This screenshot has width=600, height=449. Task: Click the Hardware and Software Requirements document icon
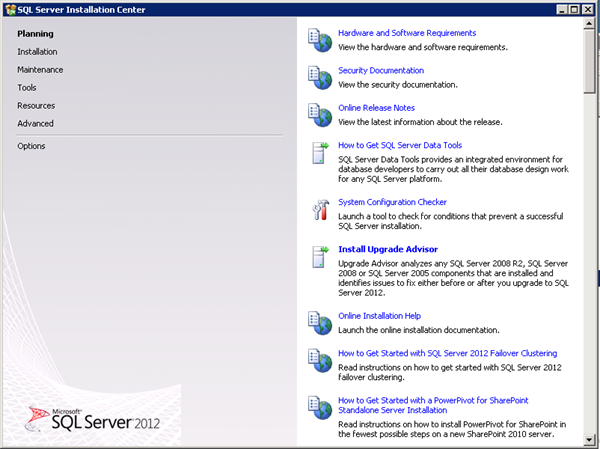pos(319,40)
